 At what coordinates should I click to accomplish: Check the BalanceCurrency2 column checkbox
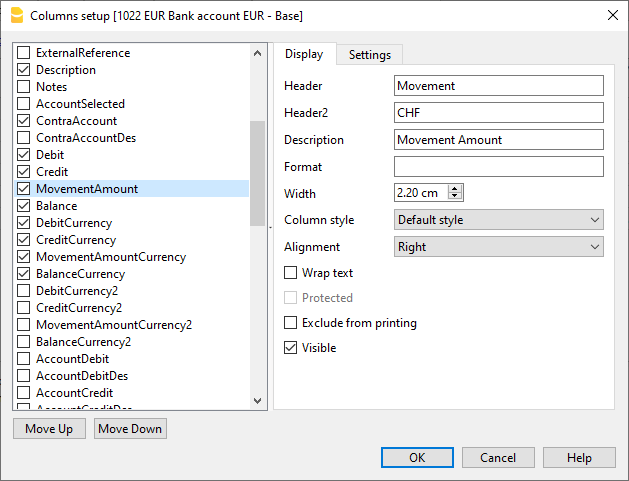tap(24, 342)
